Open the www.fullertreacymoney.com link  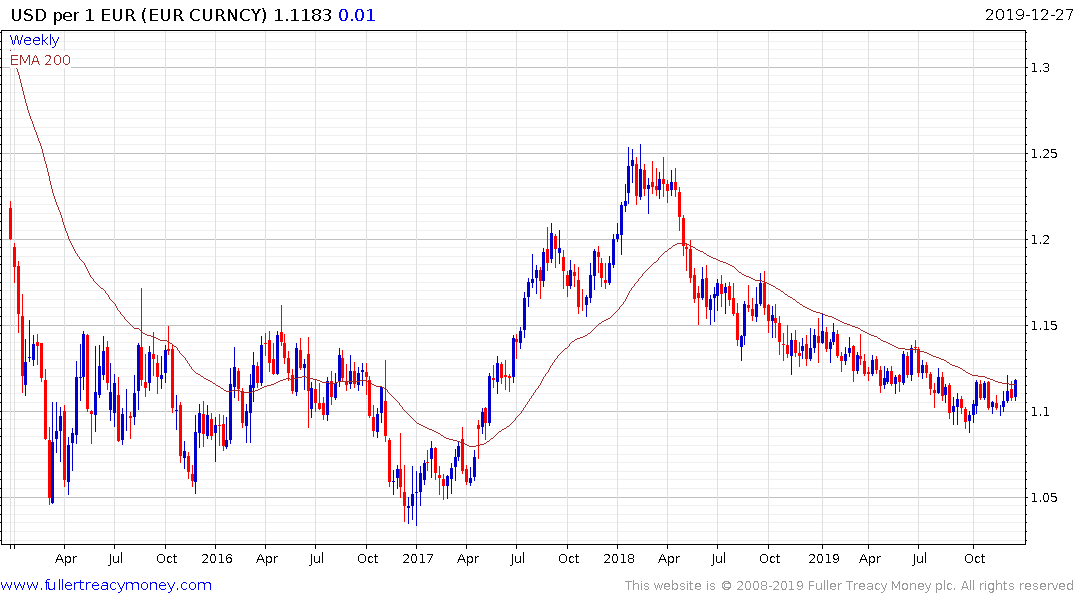[x=106, y=585]
